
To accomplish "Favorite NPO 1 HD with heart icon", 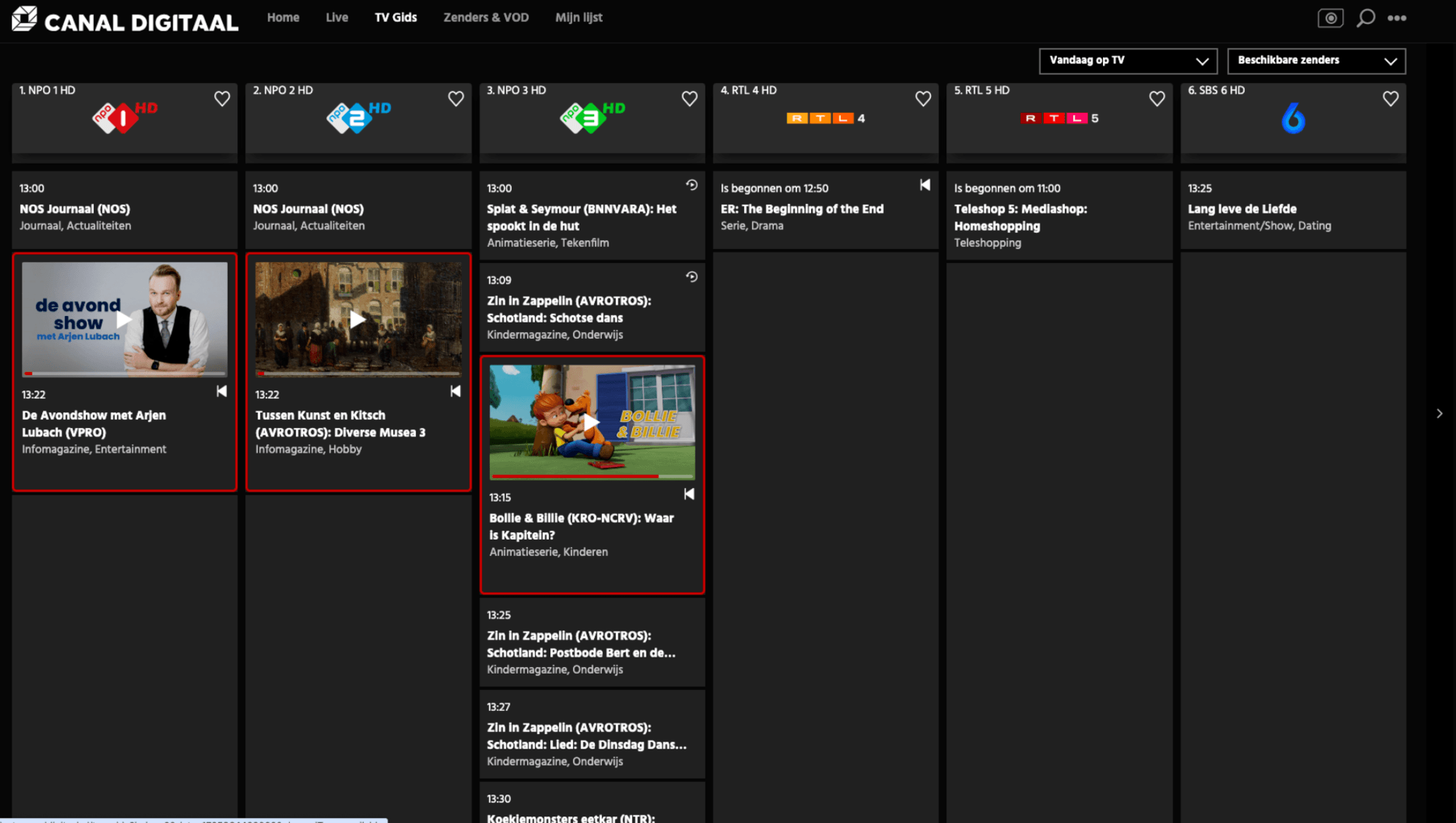I will pyautogui.click(x=222, y=98).
